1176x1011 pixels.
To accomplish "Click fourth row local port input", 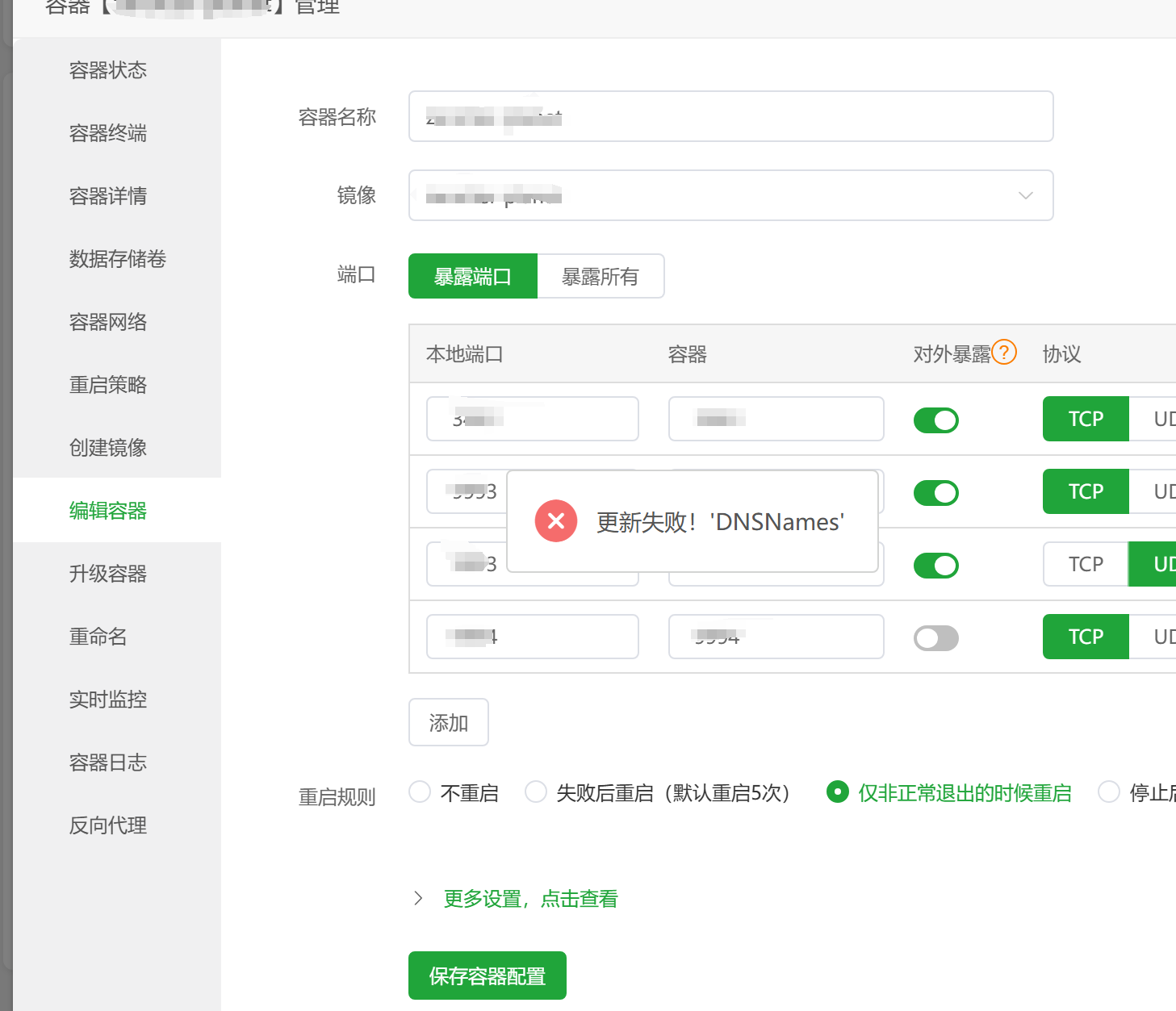I will (533, 637).
